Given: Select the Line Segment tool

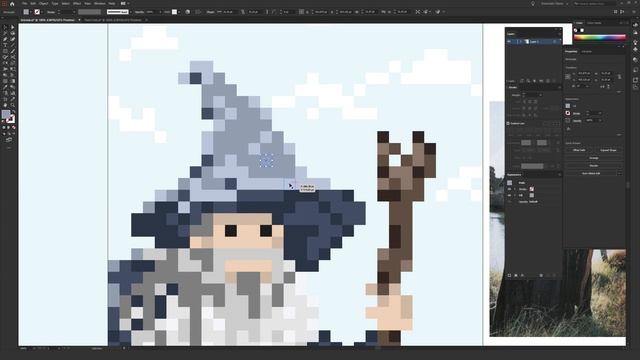Looking at the screenshot, I should [x=13, y=45].
